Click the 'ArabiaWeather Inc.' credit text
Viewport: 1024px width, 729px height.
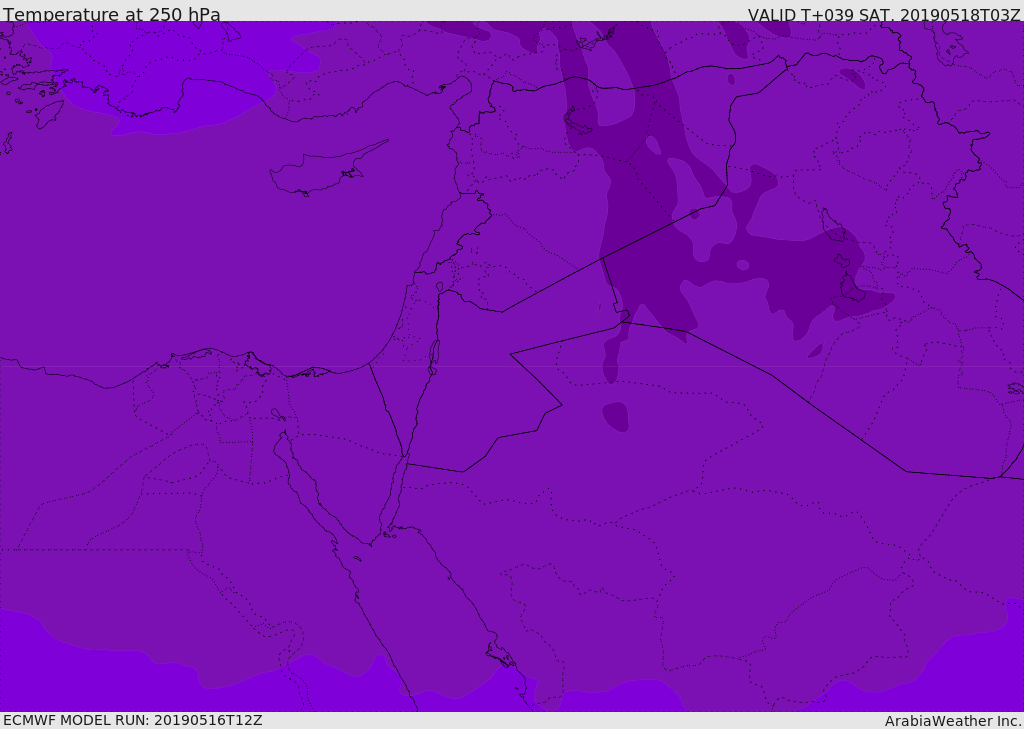pyautogui.click(x=953, y=721)
